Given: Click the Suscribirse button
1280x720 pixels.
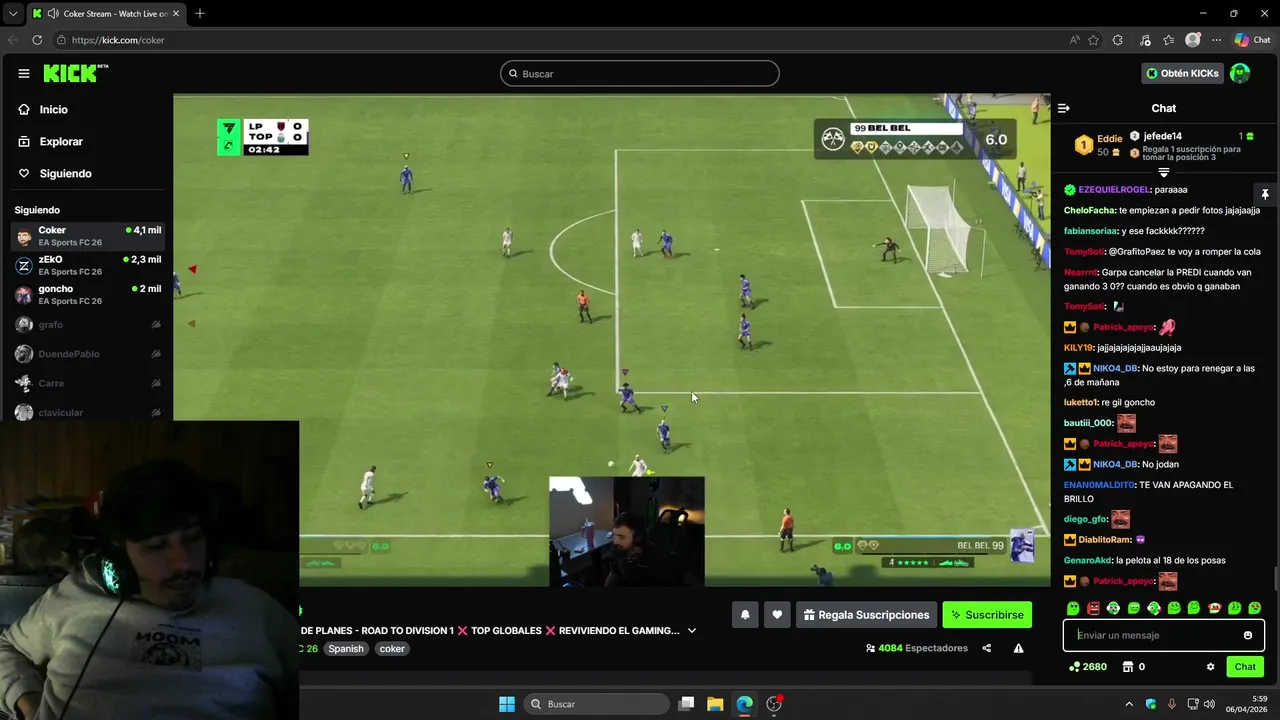Looking at the screenshot, I should (x=987, y=615).
